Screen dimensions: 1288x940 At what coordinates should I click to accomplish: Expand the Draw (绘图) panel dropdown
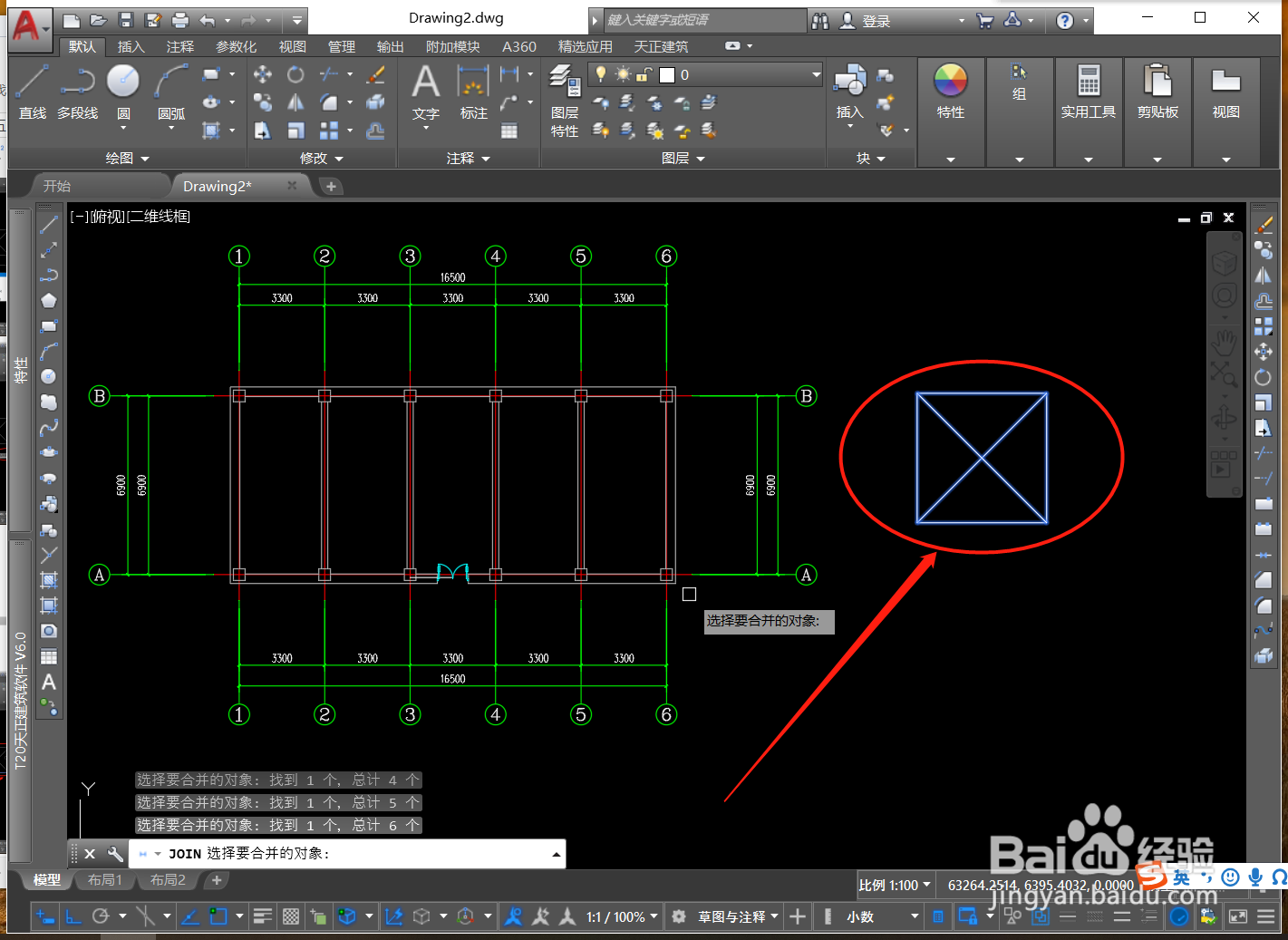(128, 159)
